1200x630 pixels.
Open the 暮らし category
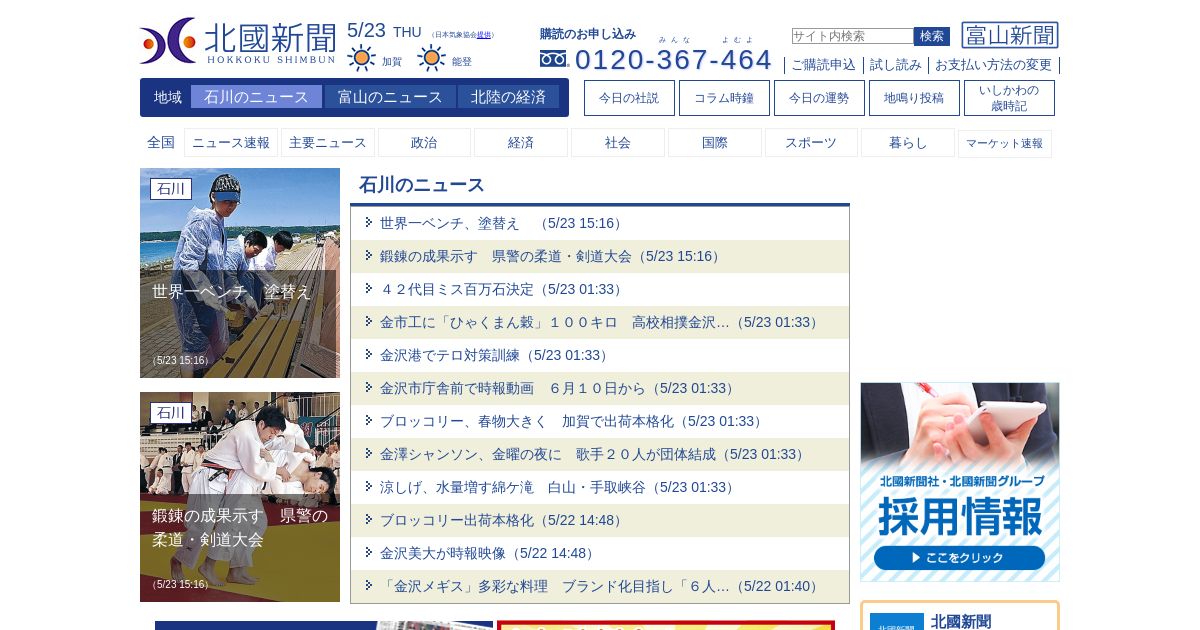tap(908, 143)
